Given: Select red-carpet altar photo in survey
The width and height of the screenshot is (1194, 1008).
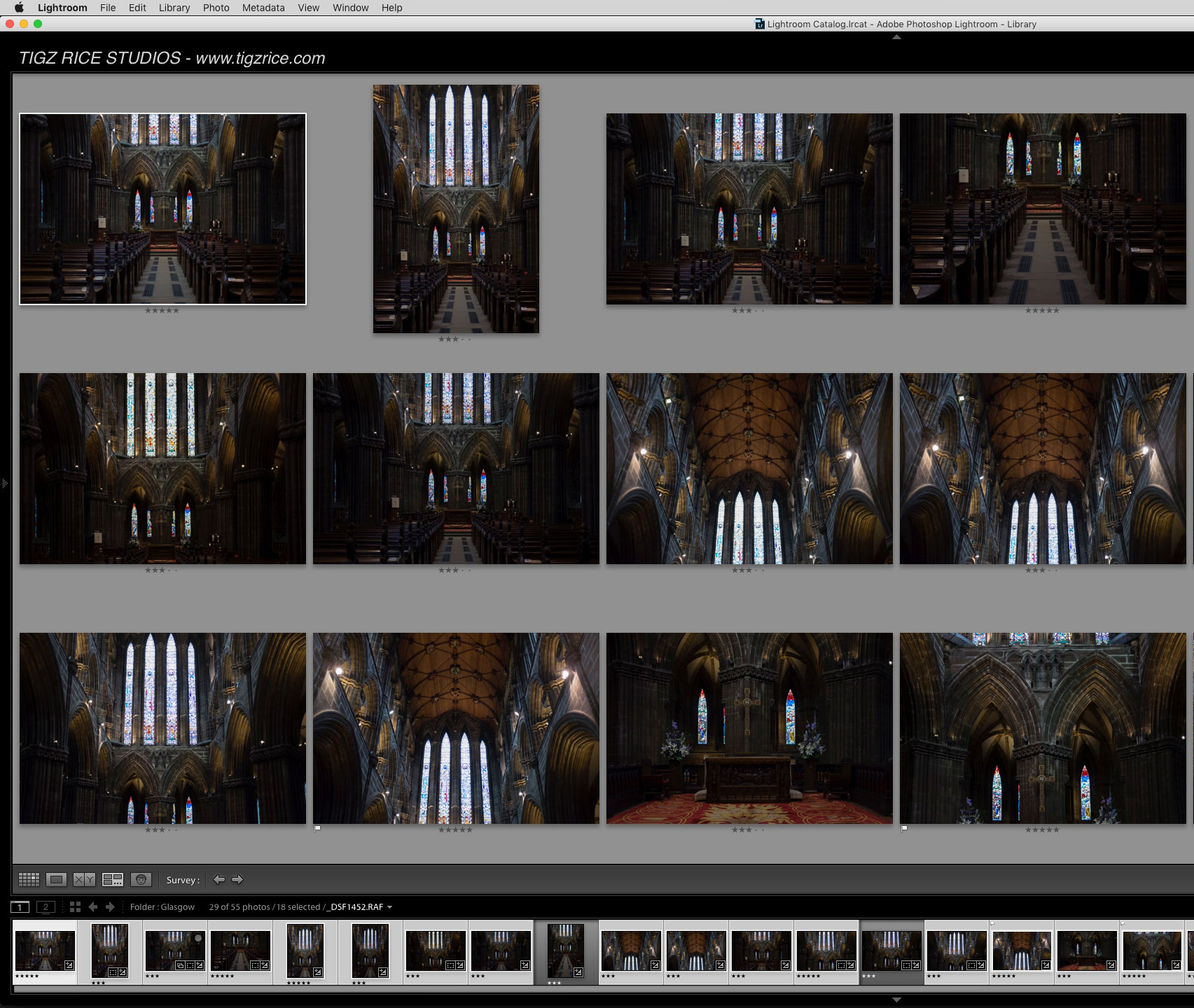Looking at the screenshot, I should tap(749, 728).
